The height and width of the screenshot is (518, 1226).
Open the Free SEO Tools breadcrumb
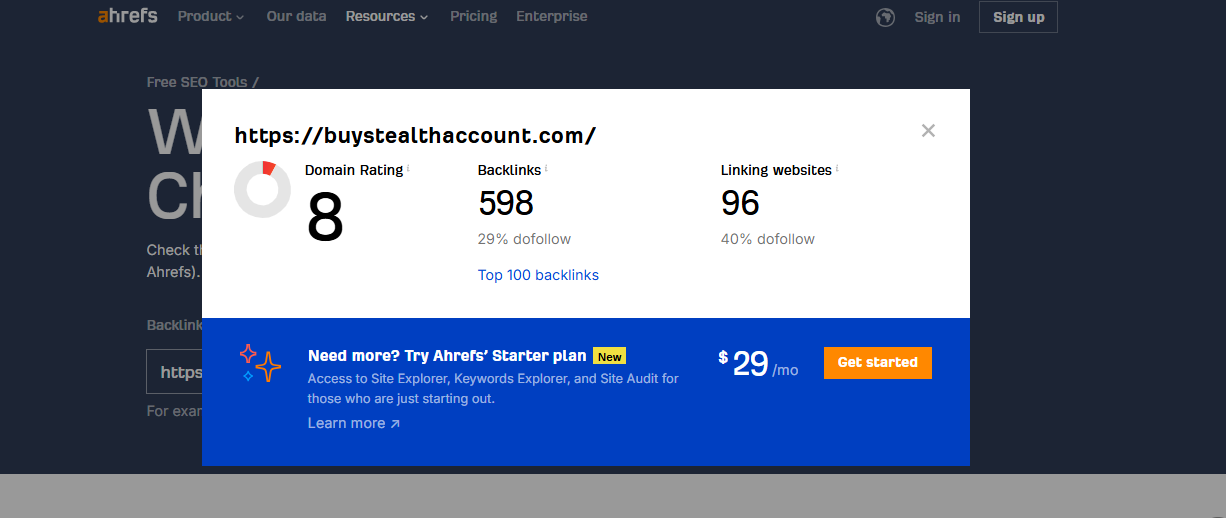click(x=197, y=82)
